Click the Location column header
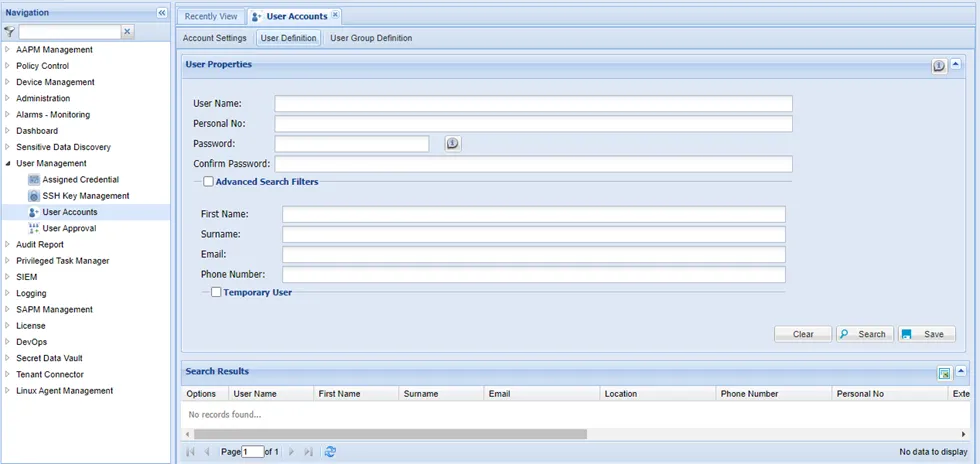Viewport: 980px width, 464px height. coord(658,394)
